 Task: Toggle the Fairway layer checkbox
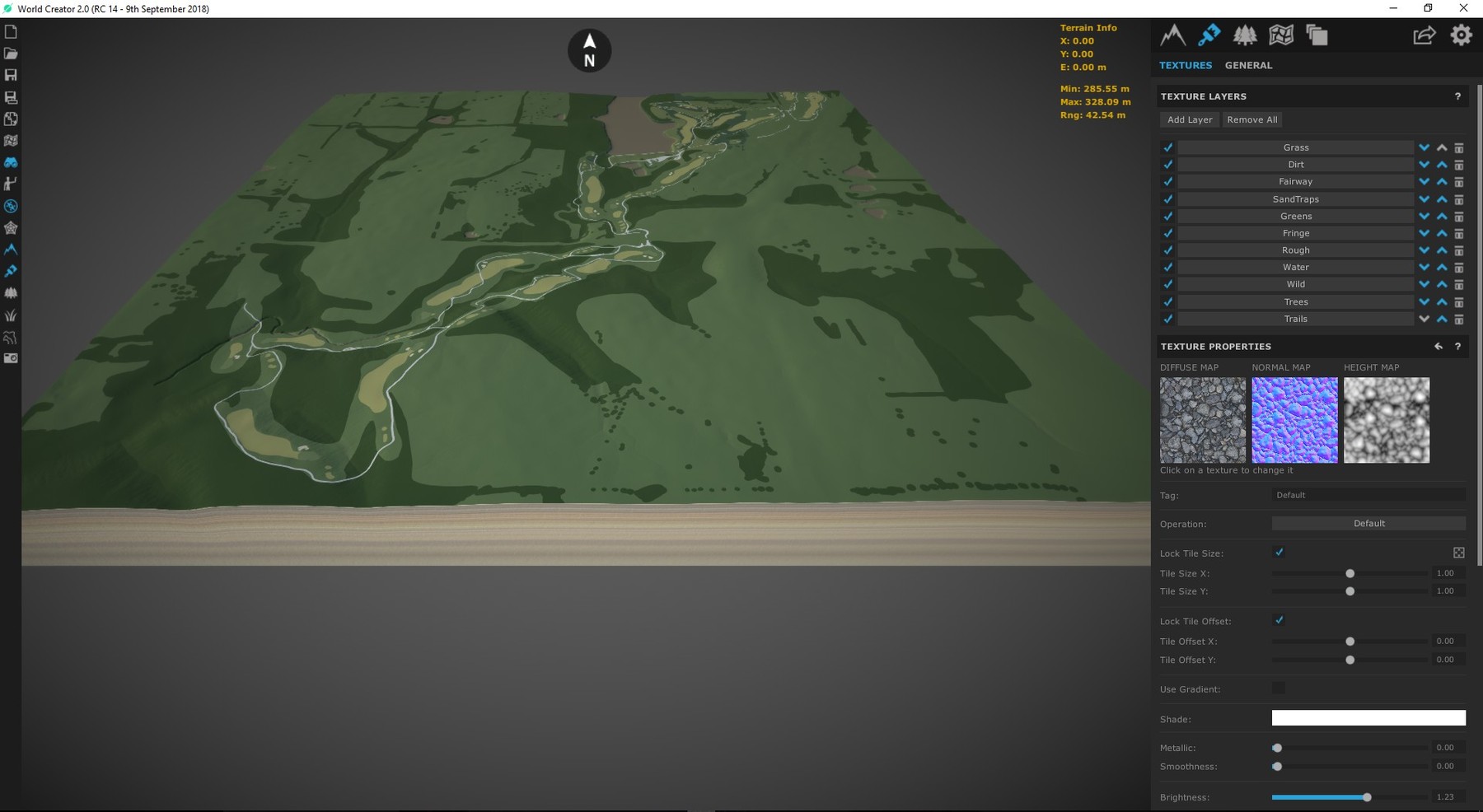click(1167, 181)
